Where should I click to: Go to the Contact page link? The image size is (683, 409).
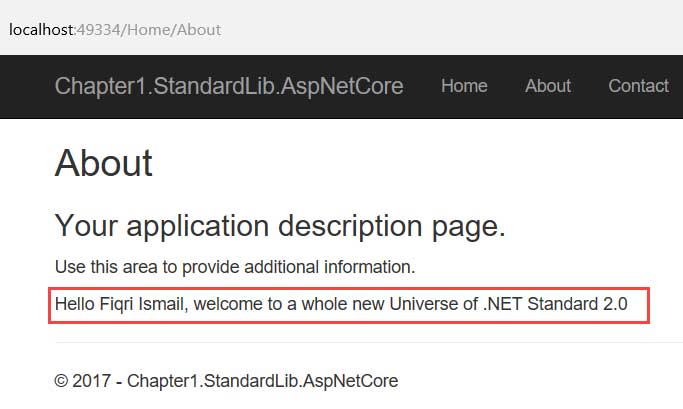[638, 86]
